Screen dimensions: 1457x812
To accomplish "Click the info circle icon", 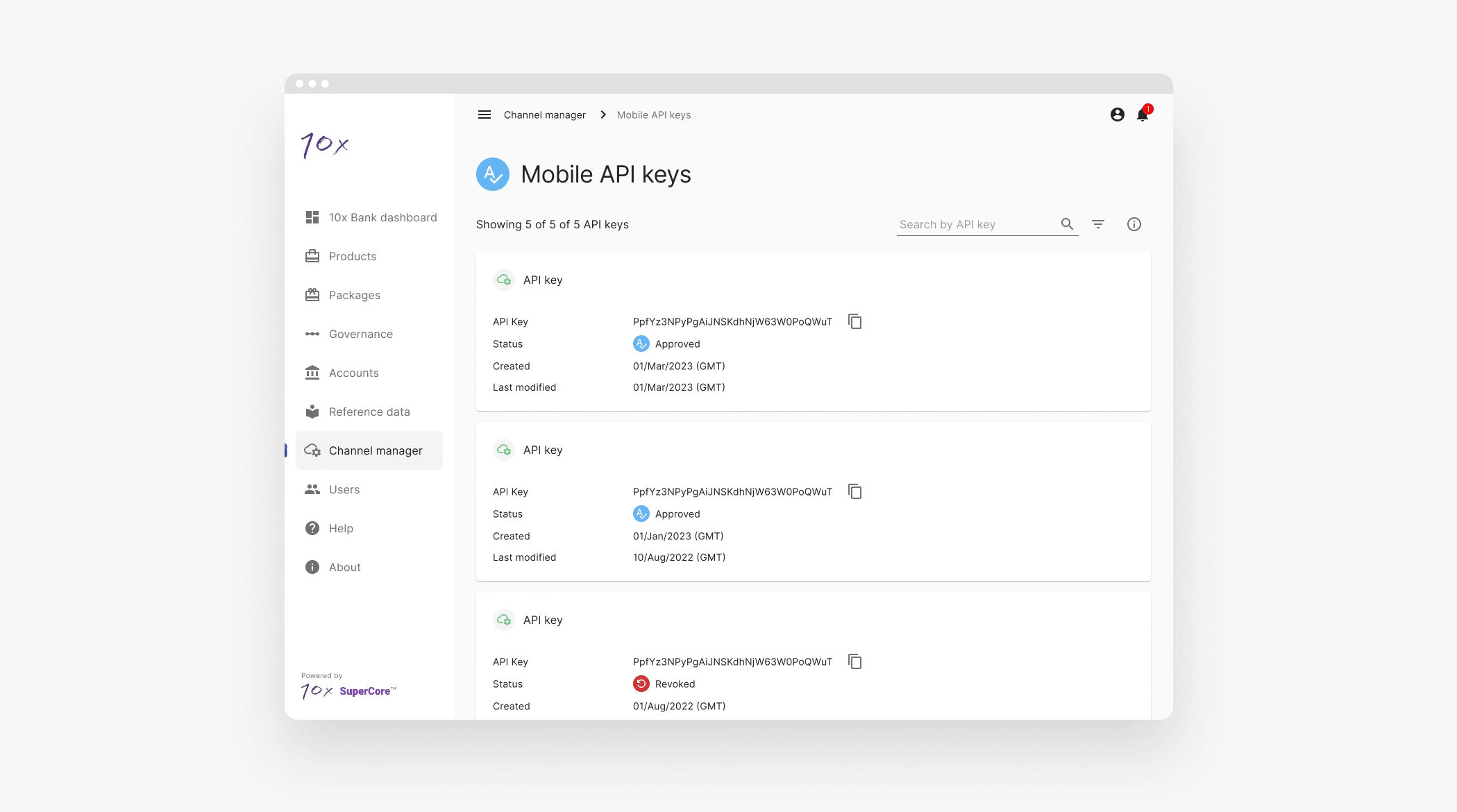I will [1134, 224].
